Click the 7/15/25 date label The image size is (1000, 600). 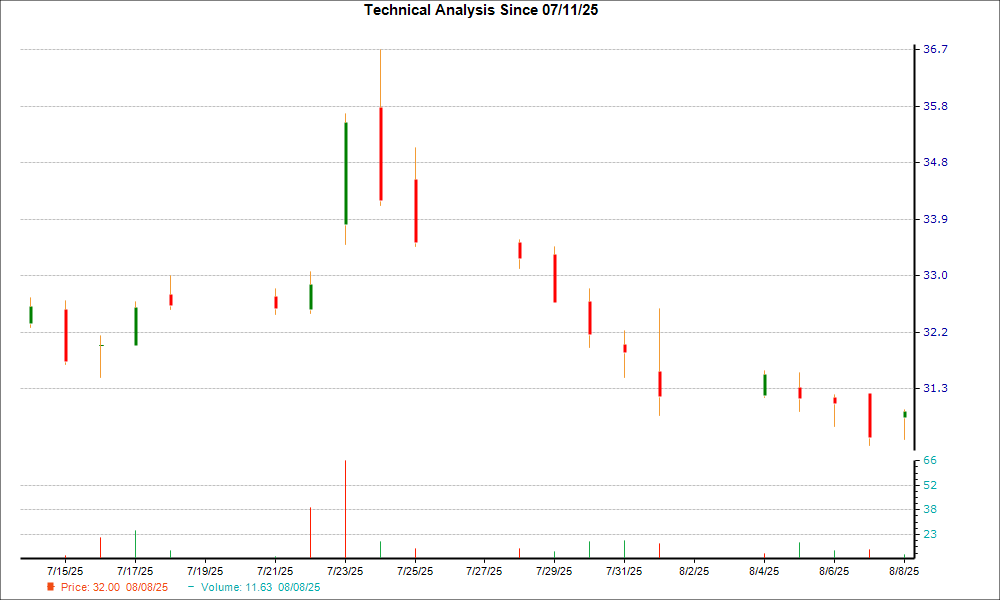pos(65,571)
